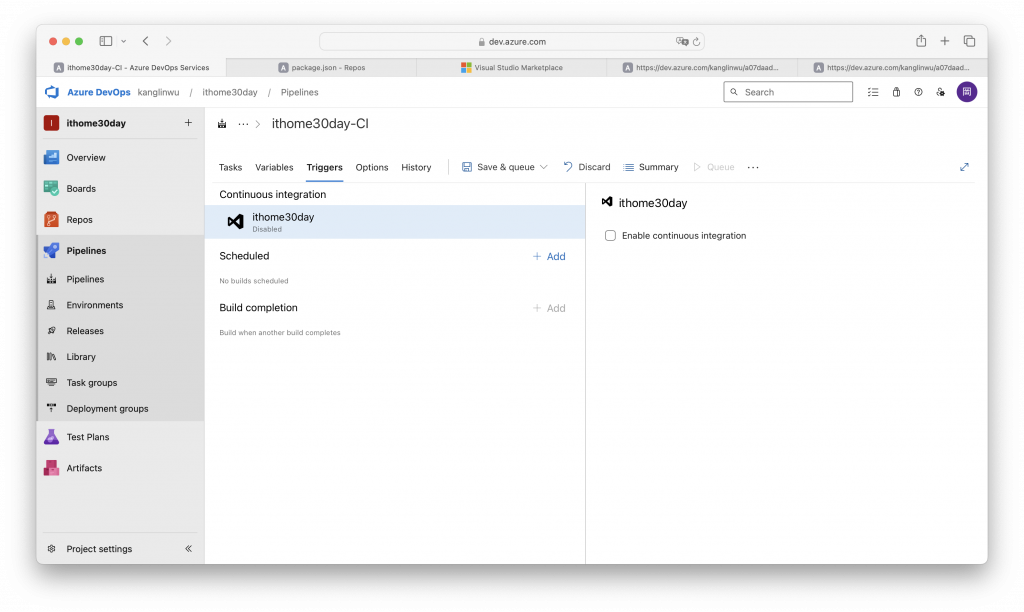The image size is (1024, 612).
Task: Click Pipelines breadcrumb link
Action: point(300,92)
